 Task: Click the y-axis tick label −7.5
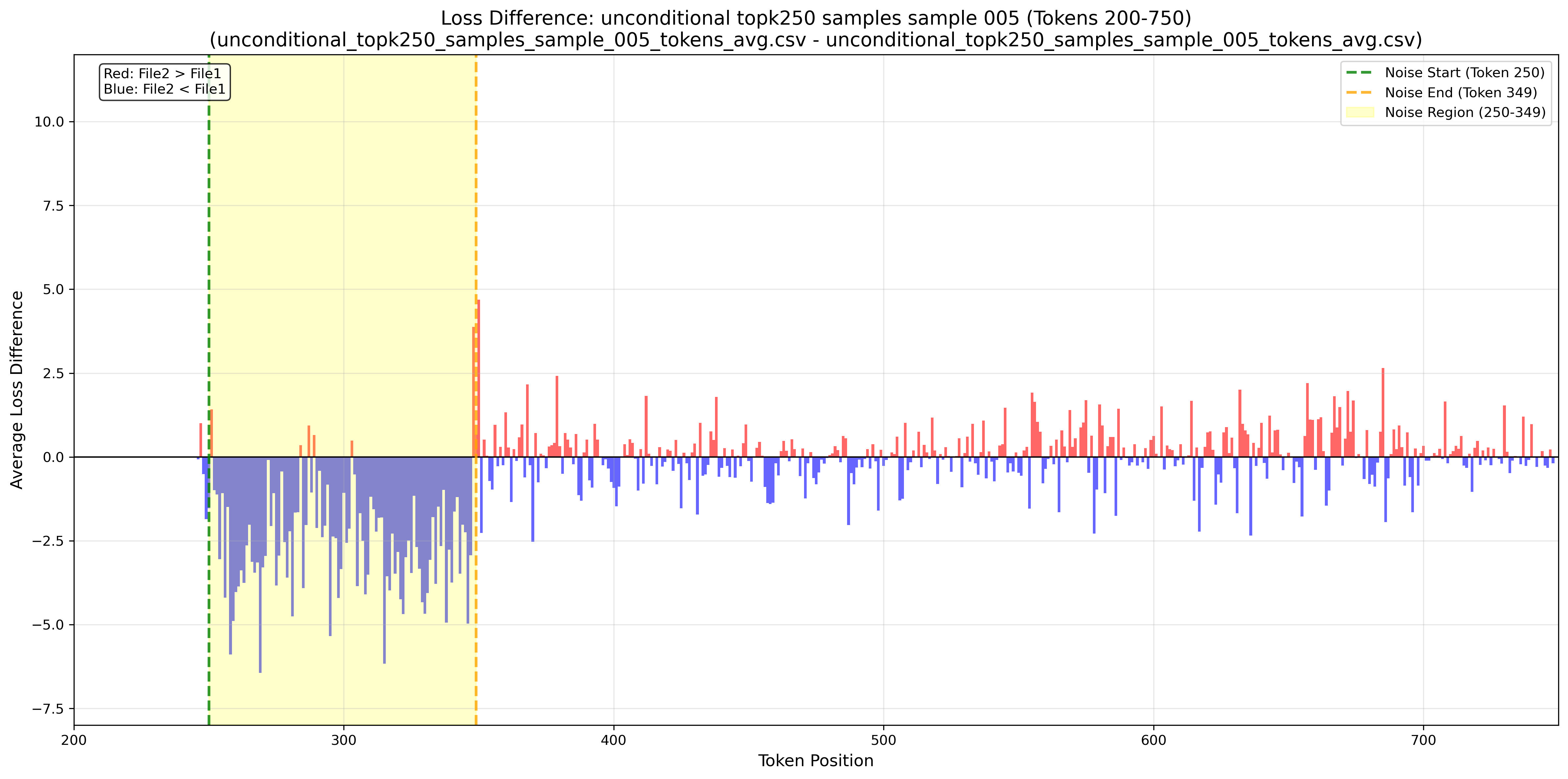tap(49, 709)
